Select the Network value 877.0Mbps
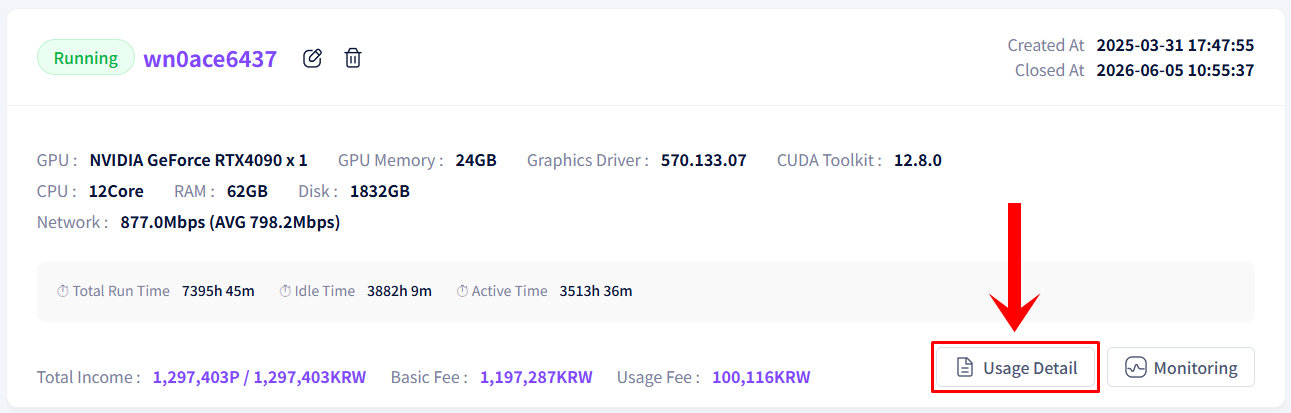 161,222
